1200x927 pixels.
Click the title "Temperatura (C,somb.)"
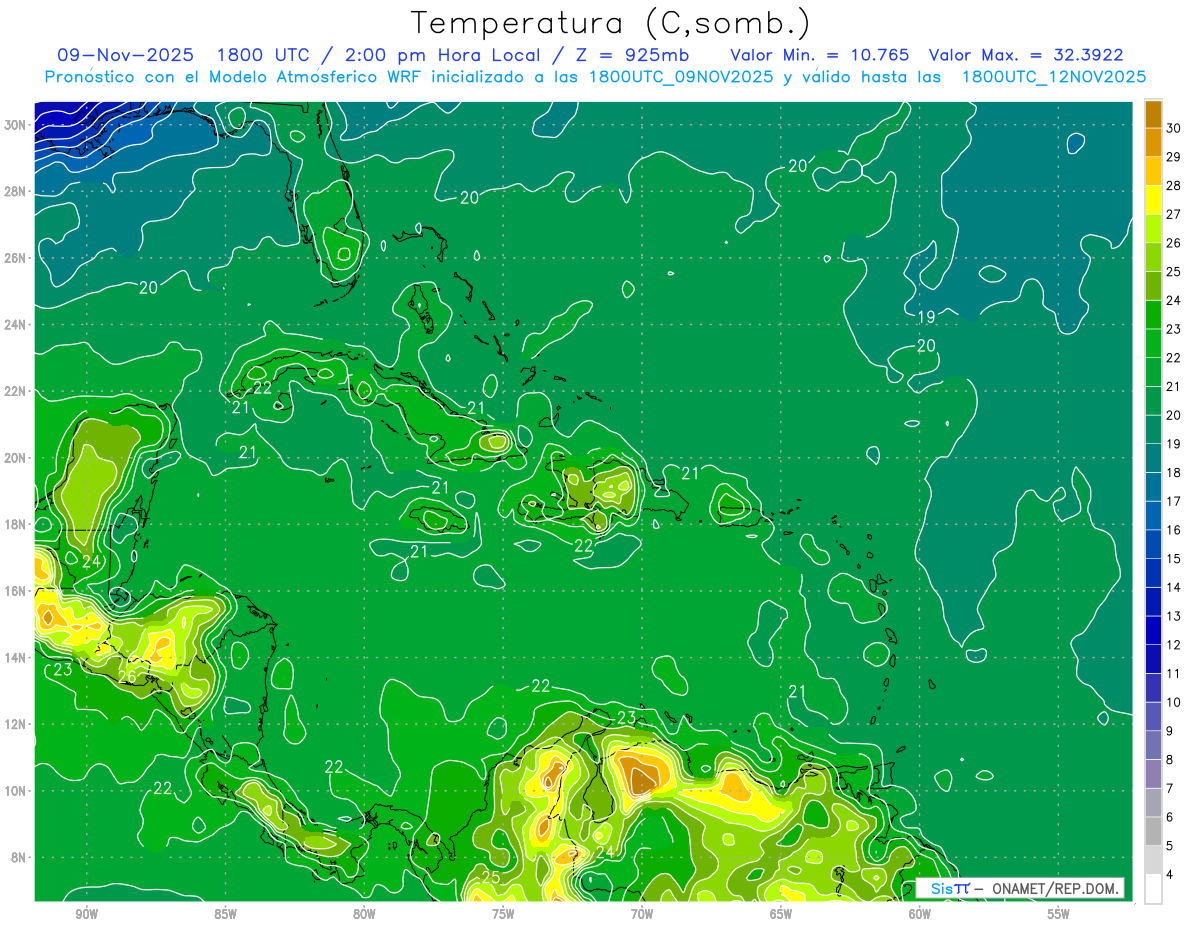(611, 23)
